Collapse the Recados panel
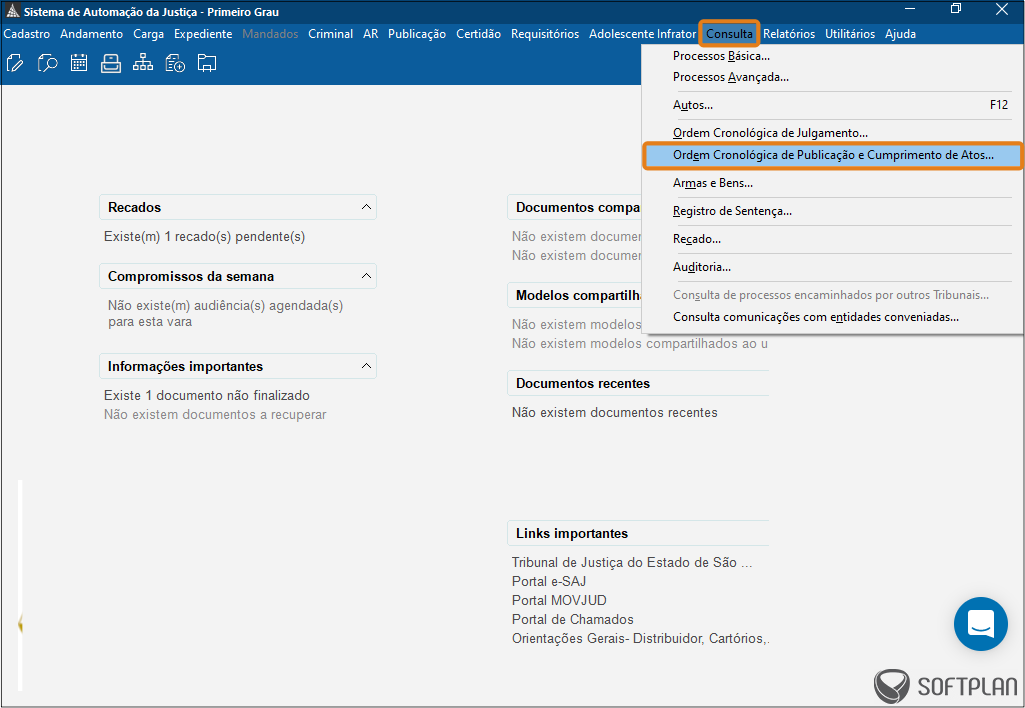 pos(366,207)
